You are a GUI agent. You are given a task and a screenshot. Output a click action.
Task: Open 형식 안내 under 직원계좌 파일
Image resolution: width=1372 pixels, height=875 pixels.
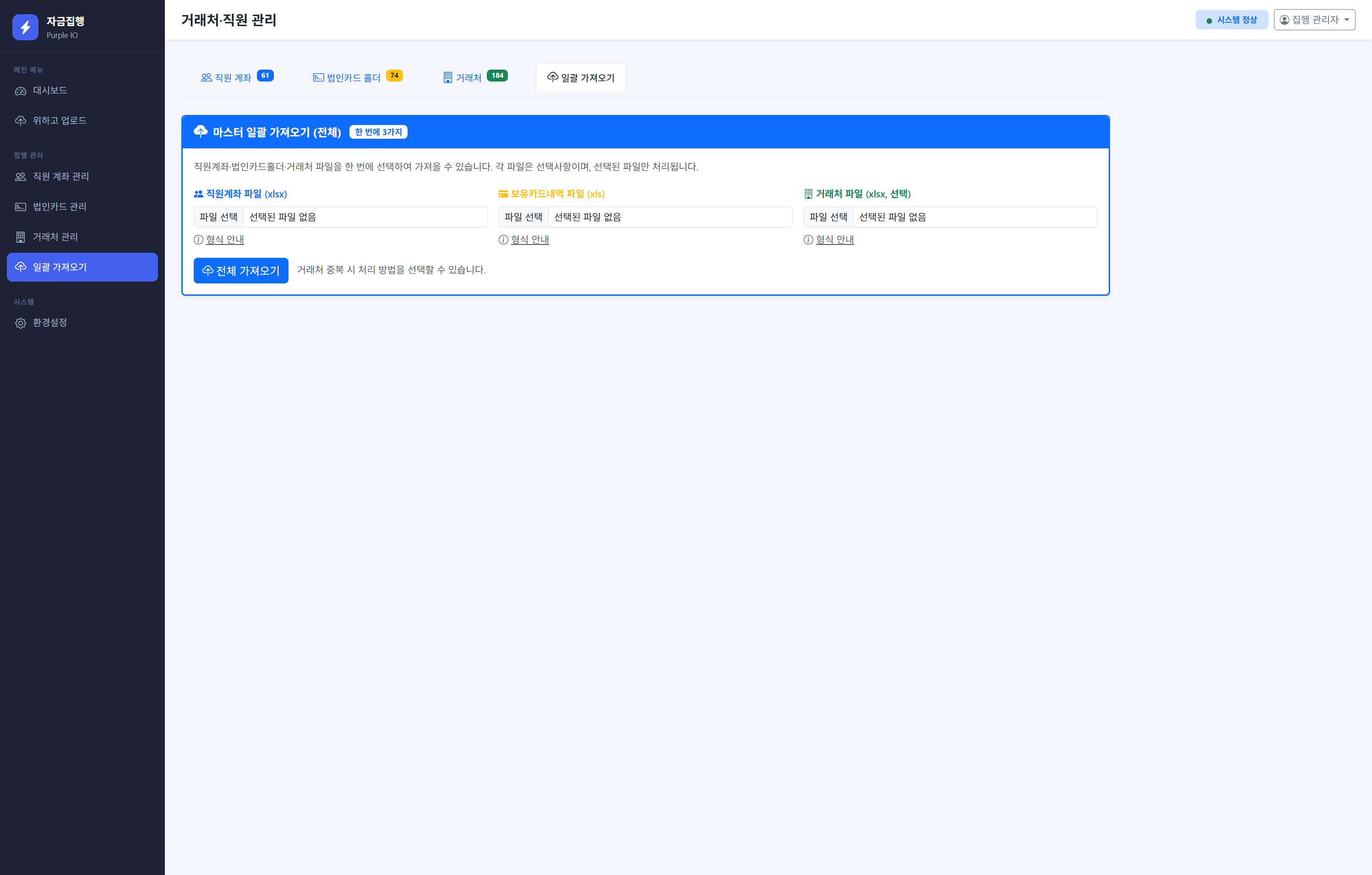pyautogui.click(x=224, y=240)
